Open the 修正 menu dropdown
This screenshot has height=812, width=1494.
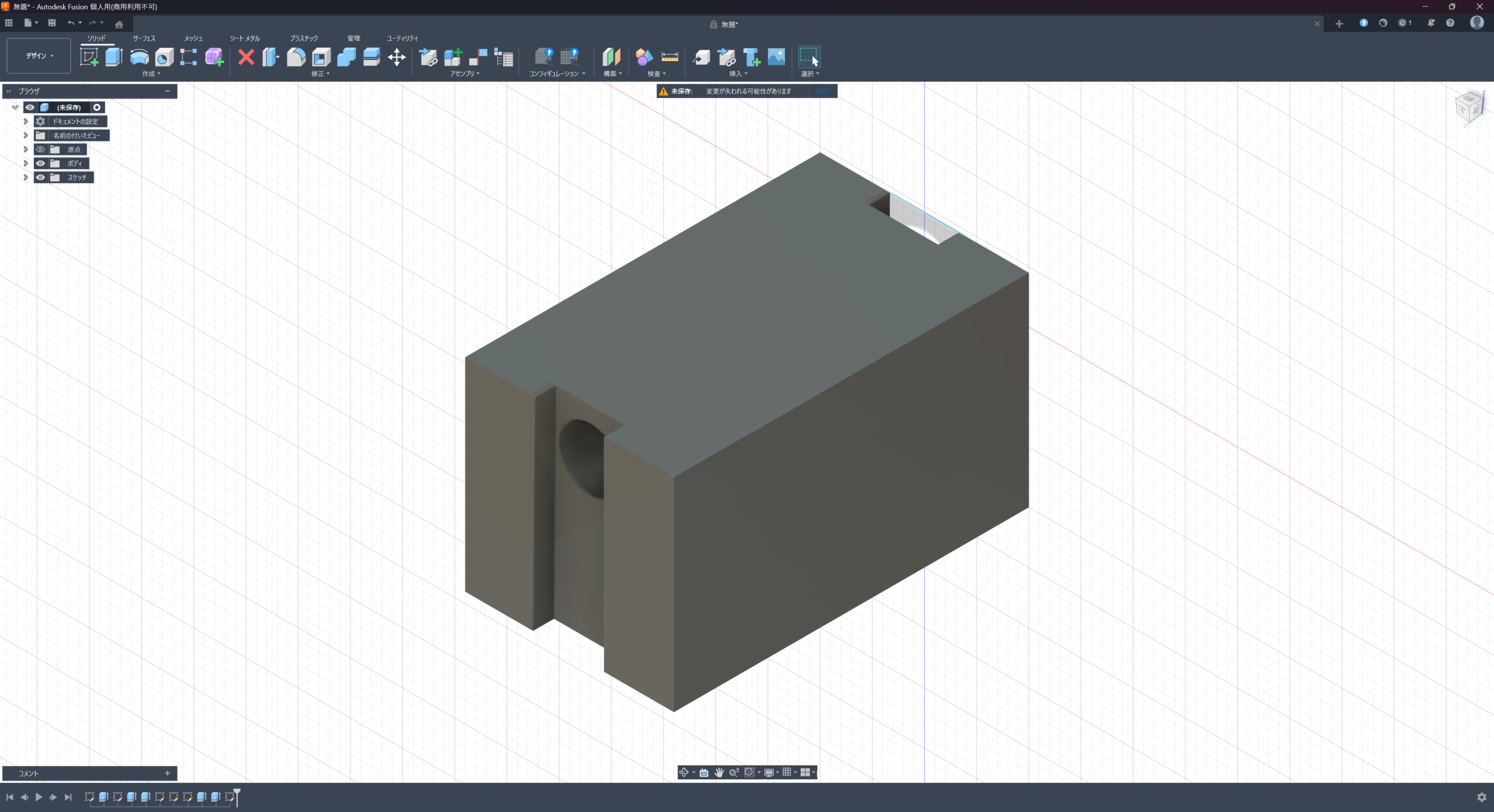[320, 74]
